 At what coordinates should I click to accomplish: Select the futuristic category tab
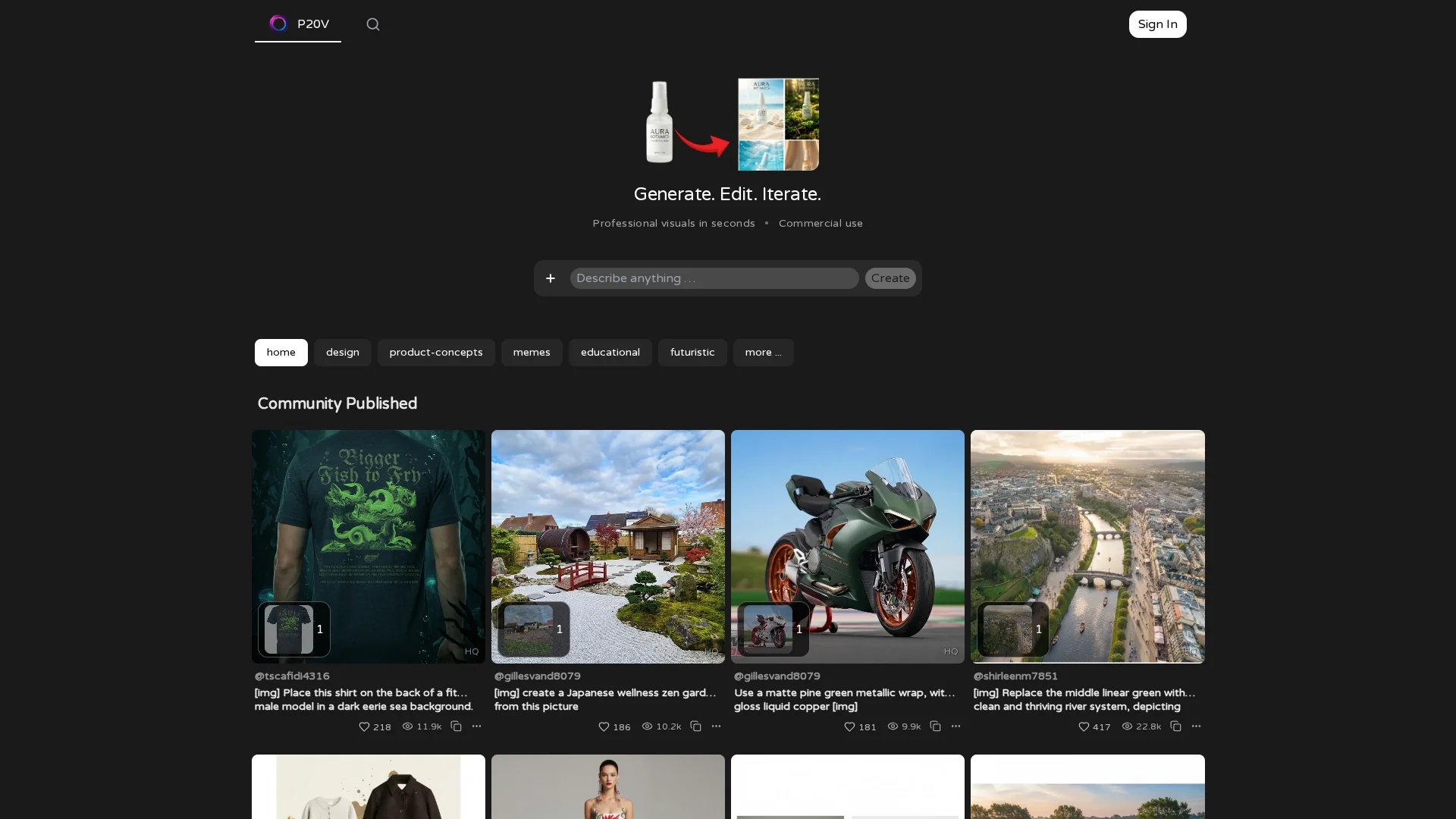click(x=692, y=353)
